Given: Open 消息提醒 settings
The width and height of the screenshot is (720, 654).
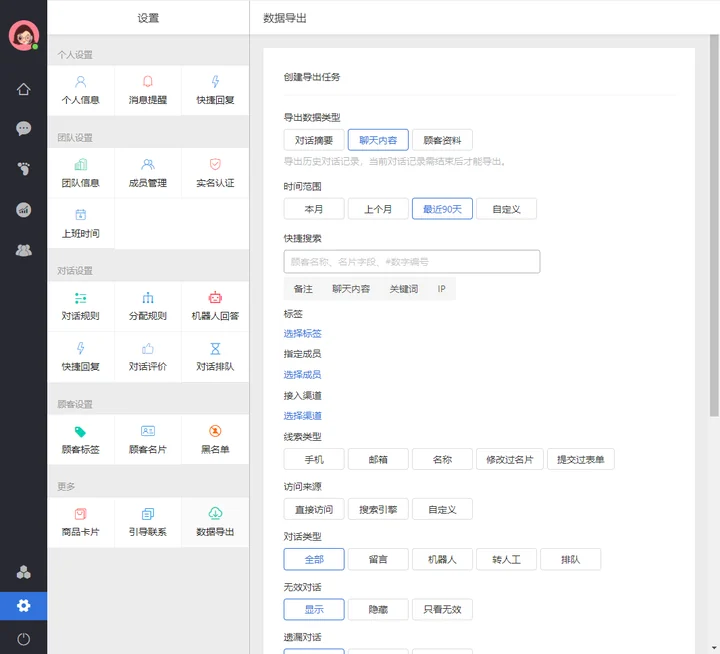Looking at the screenshot, I should 148,90.
